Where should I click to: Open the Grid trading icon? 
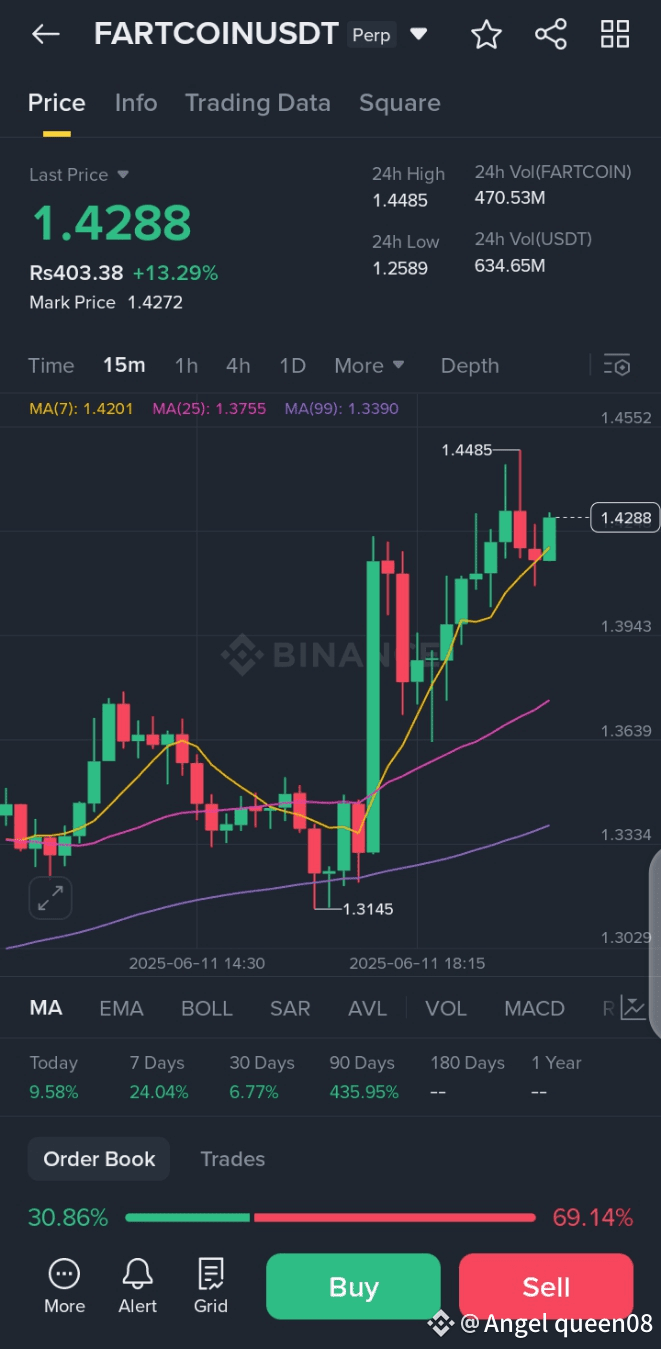click(x=210, y=1284)
